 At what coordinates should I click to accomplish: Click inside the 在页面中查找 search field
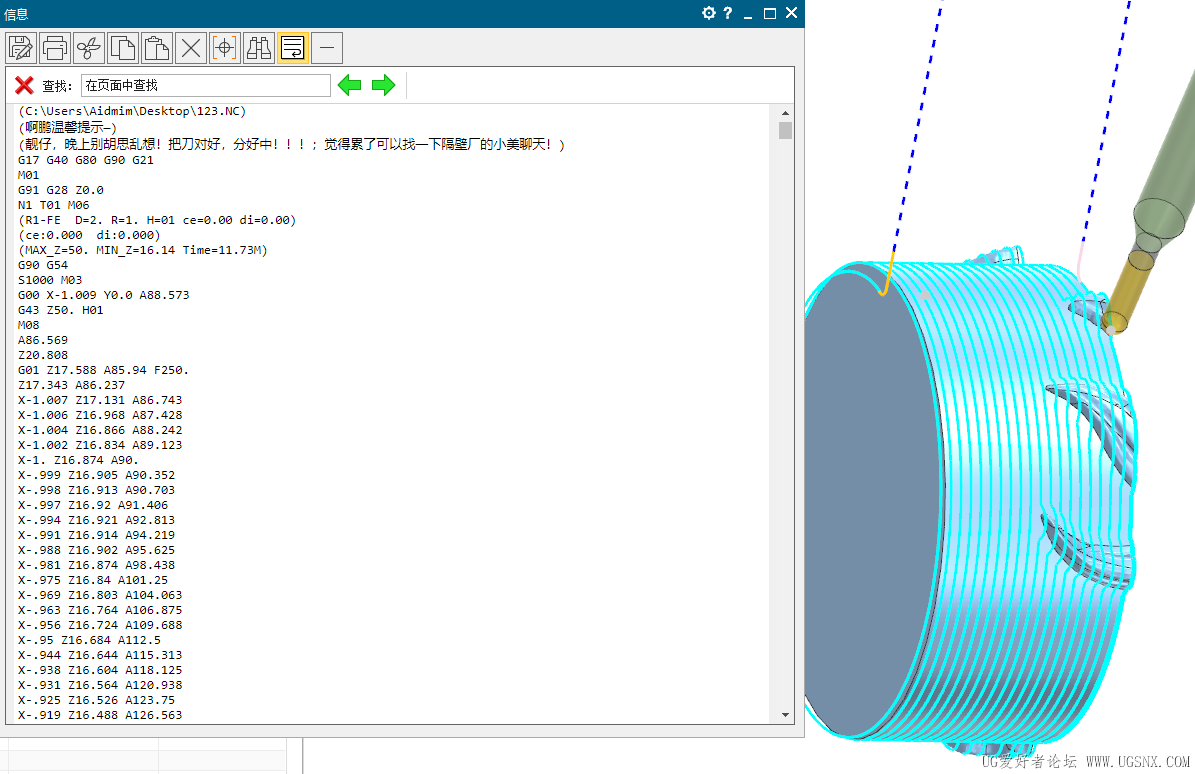pos(205,85)
